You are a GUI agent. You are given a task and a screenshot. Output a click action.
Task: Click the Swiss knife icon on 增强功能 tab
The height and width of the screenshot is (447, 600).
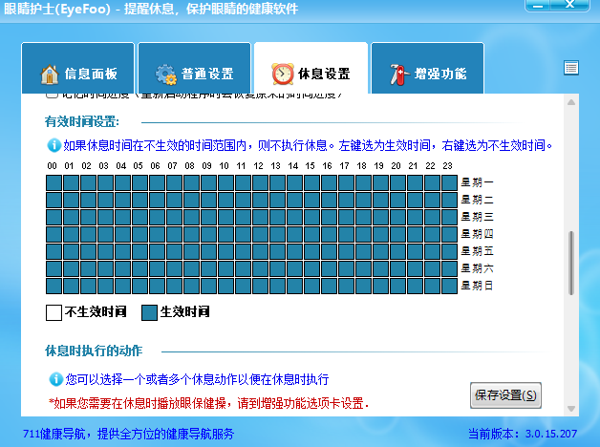397,73
